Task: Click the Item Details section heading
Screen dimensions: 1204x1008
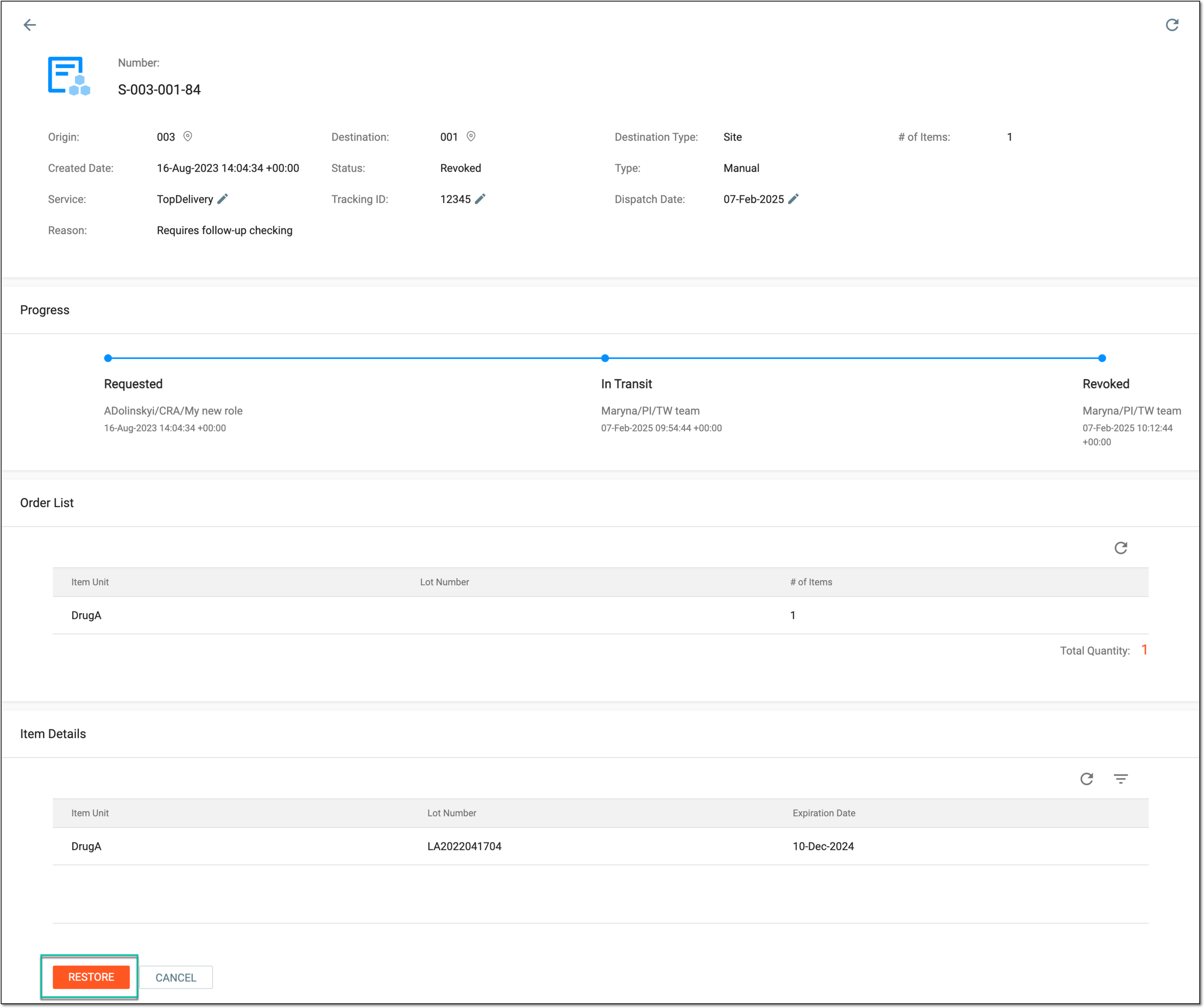Action: (53, 734)
